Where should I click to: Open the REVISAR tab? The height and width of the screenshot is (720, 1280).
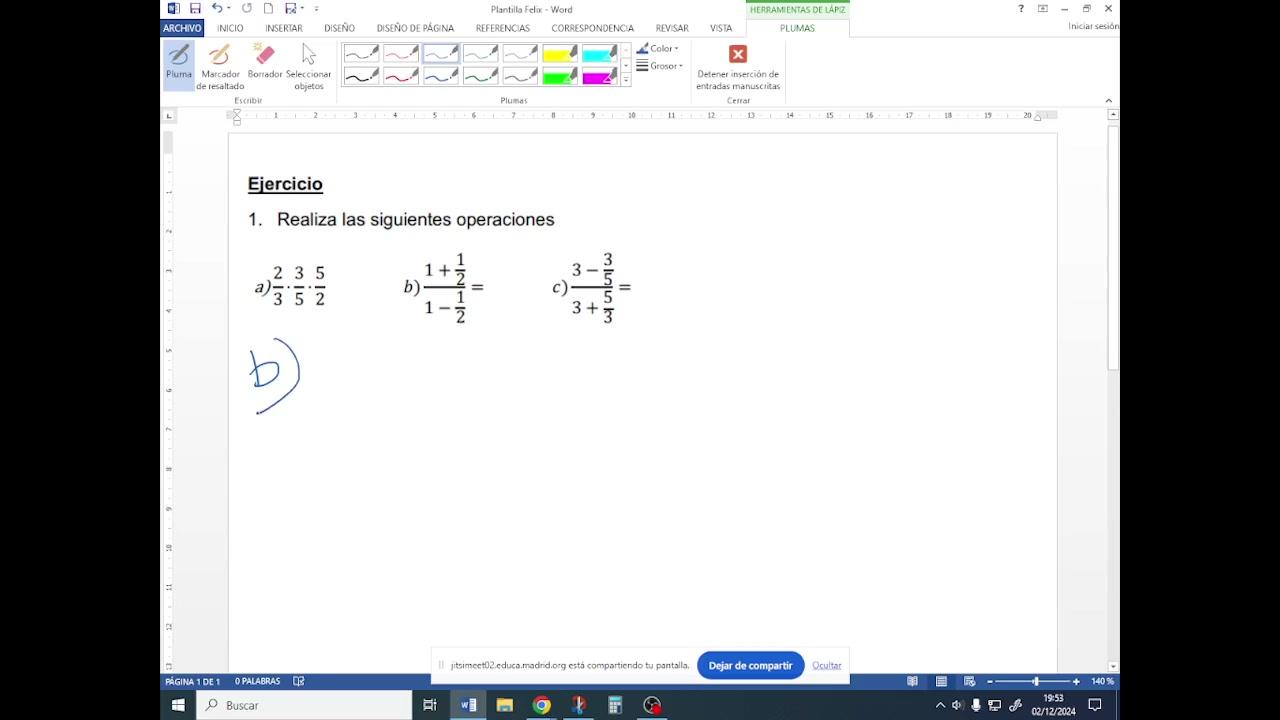pyautogui.click(x=672, y=28)
